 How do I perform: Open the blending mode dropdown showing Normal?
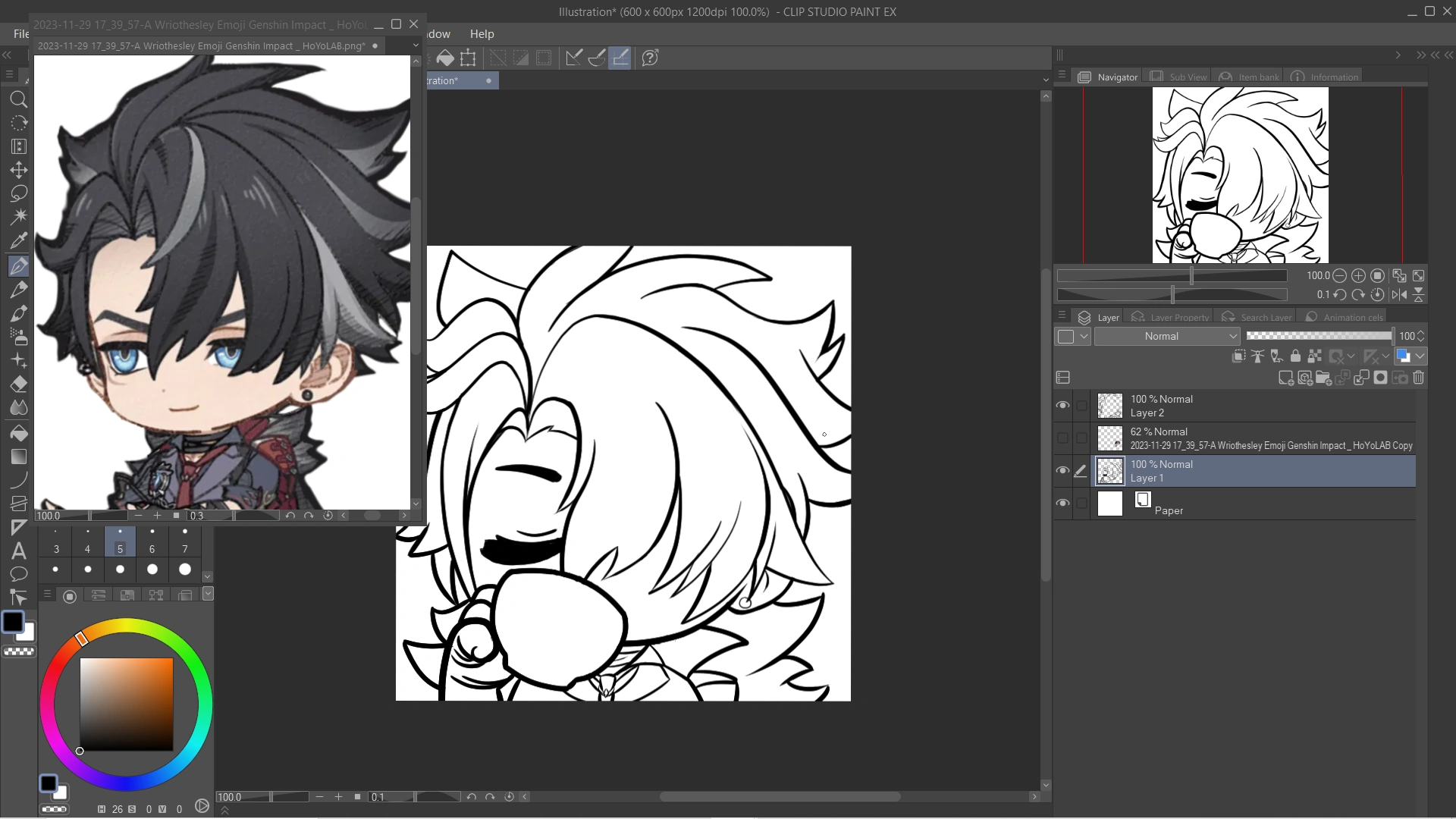[x=1168, y=336]
